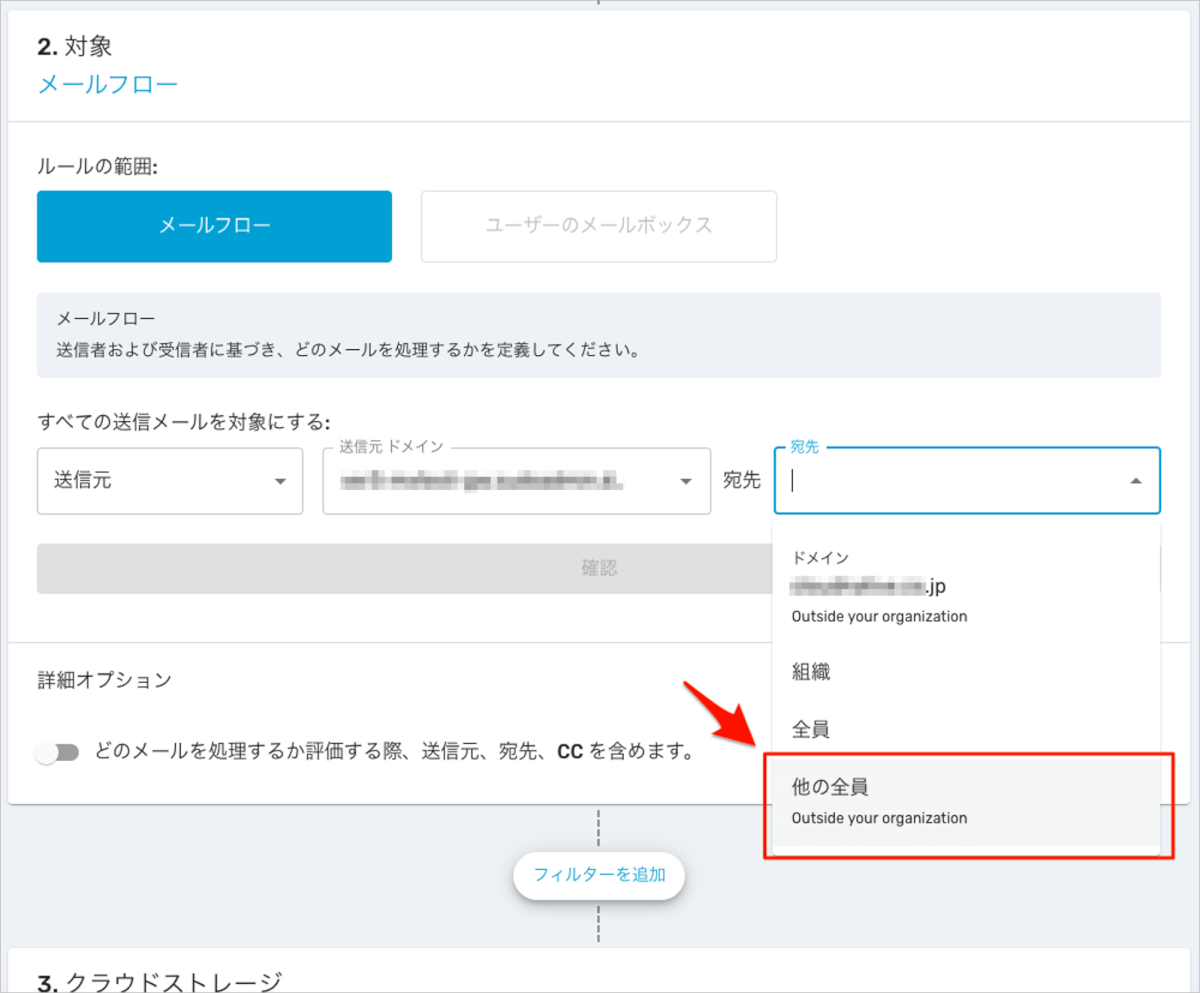Choose the blurred .jp domain option
The height and width of the screenshot is (993, 1200).
(x=966, y=588)
